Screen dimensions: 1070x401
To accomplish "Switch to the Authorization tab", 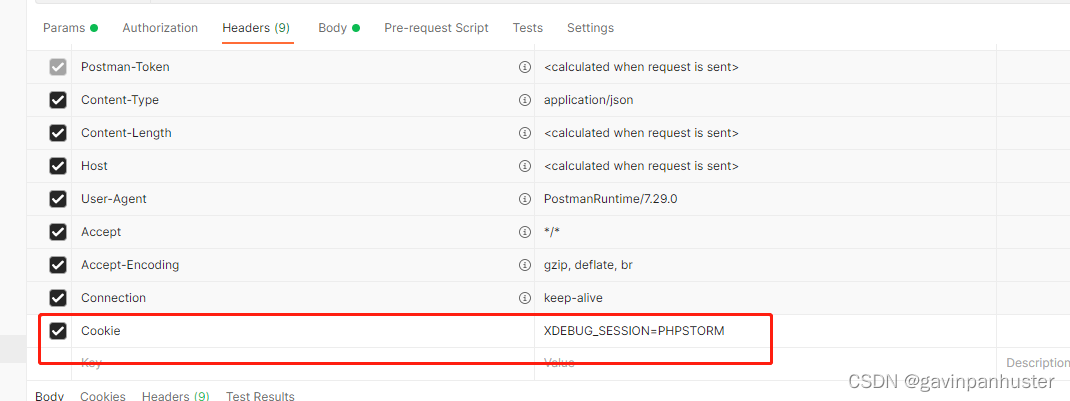I will tap(160, 28).
